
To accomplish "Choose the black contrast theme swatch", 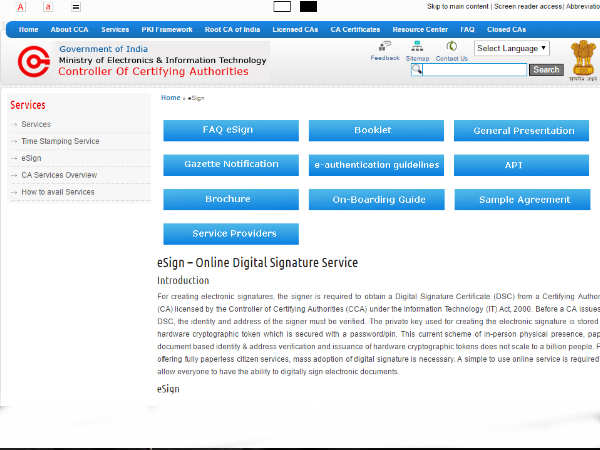I will [308, 7].
